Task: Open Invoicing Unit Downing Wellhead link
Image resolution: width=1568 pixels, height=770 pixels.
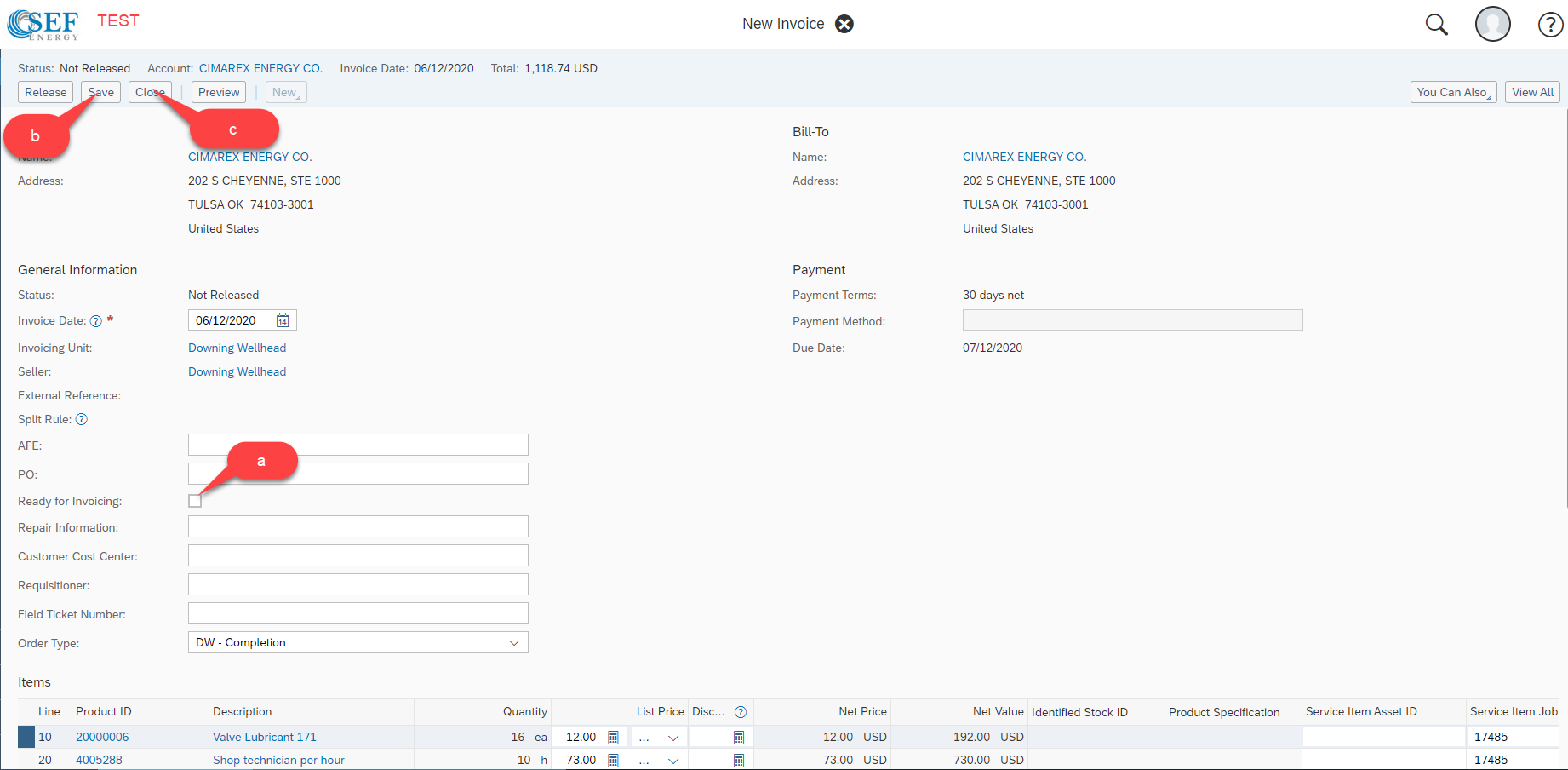Action: click(237, 348)
